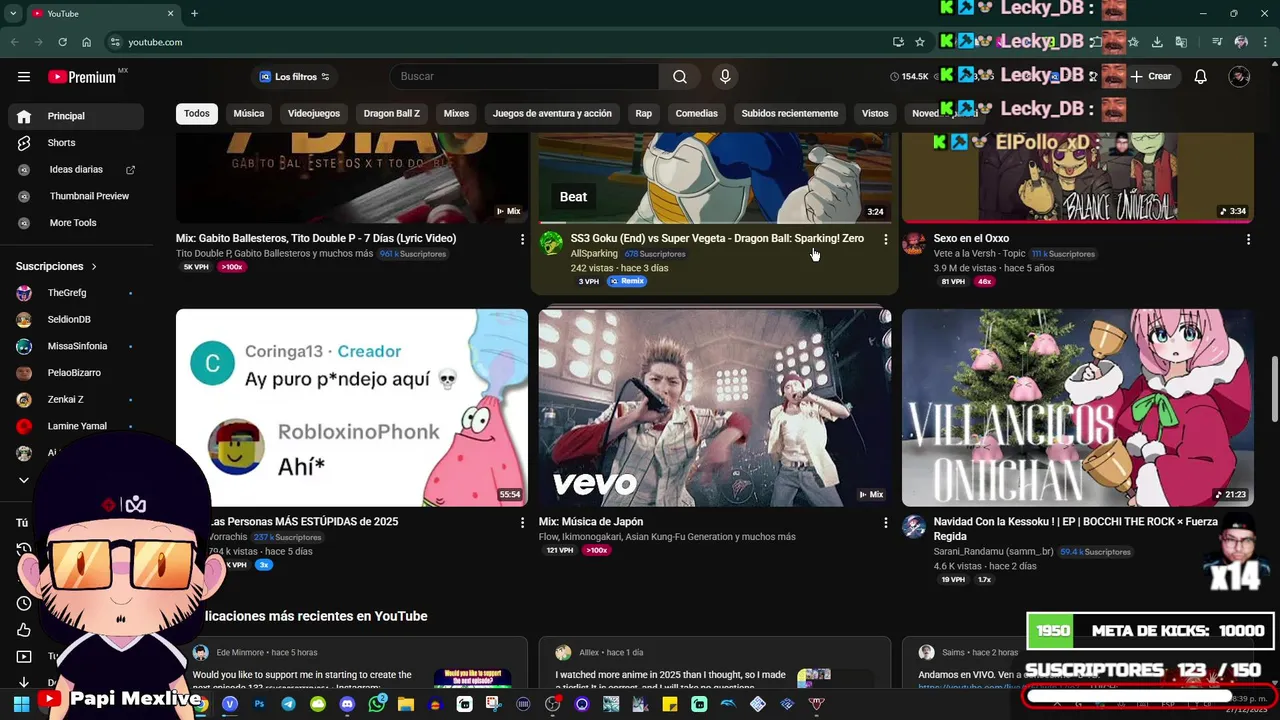Open Zenkai Z subscription channel

[x=76, y=400]
